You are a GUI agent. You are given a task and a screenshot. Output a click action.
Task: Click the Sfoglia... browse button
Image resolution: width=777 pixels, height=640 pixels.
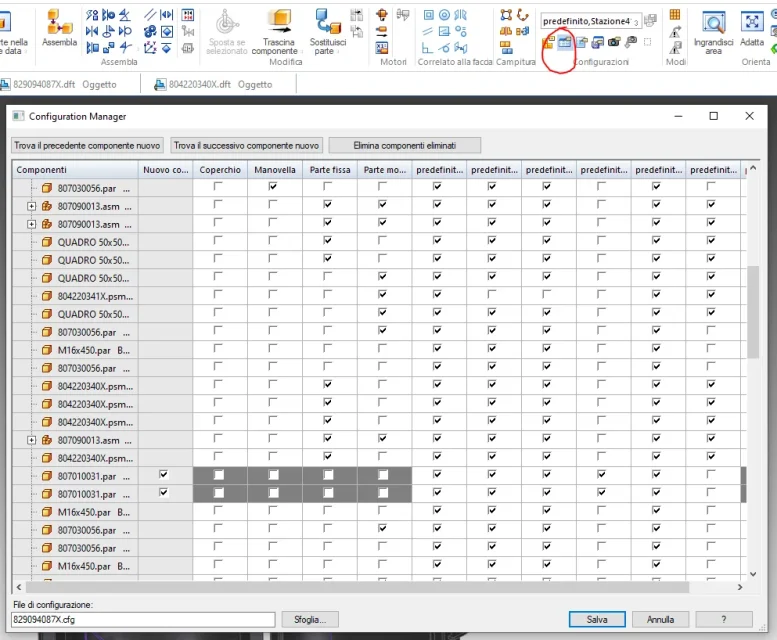pyautogui.click(x=310, y=619)
